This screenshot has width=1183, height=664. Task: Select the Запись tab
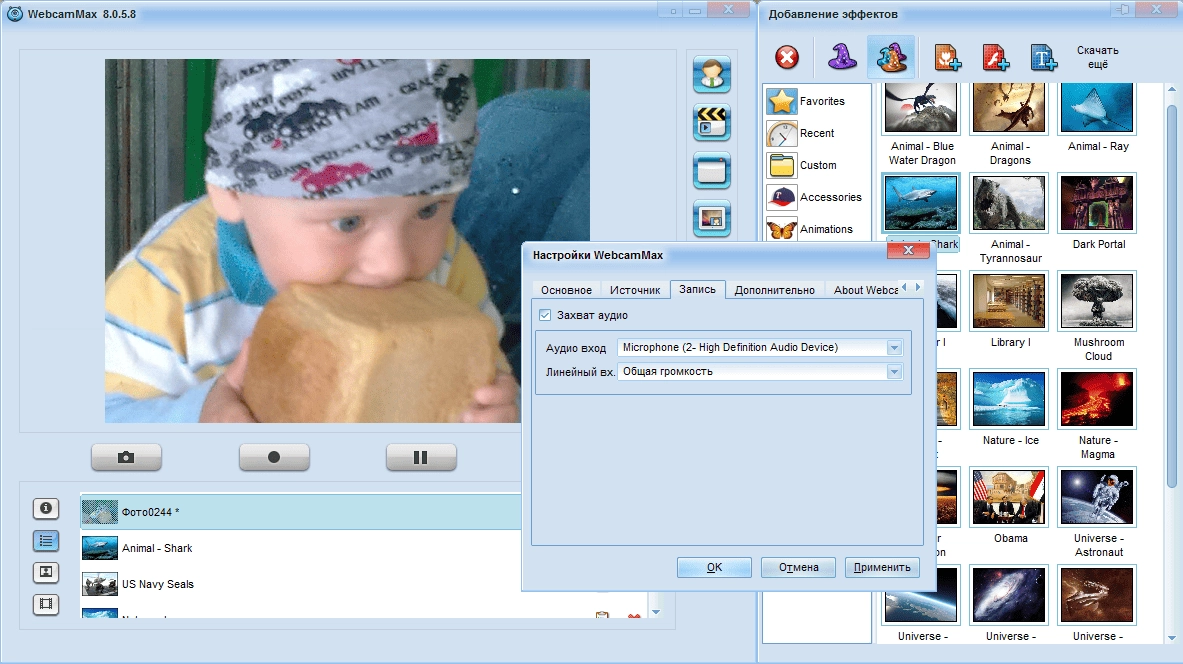pos(698,290)
